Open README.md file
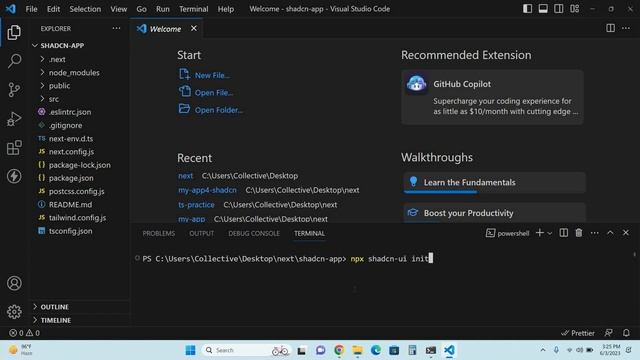This screenshot has height=360, width=640. click(80, 204)
